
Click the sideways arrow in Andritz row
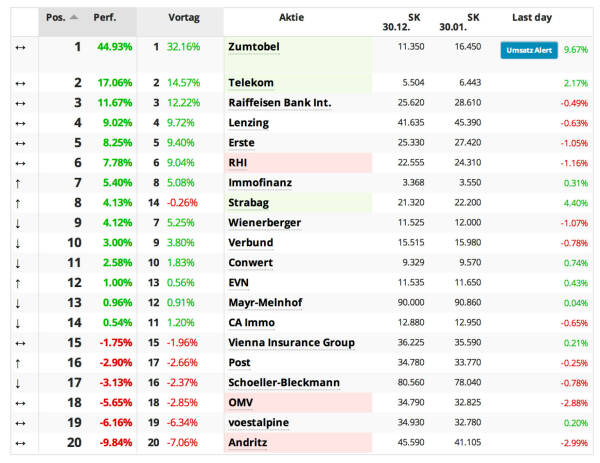pos(19,442)
